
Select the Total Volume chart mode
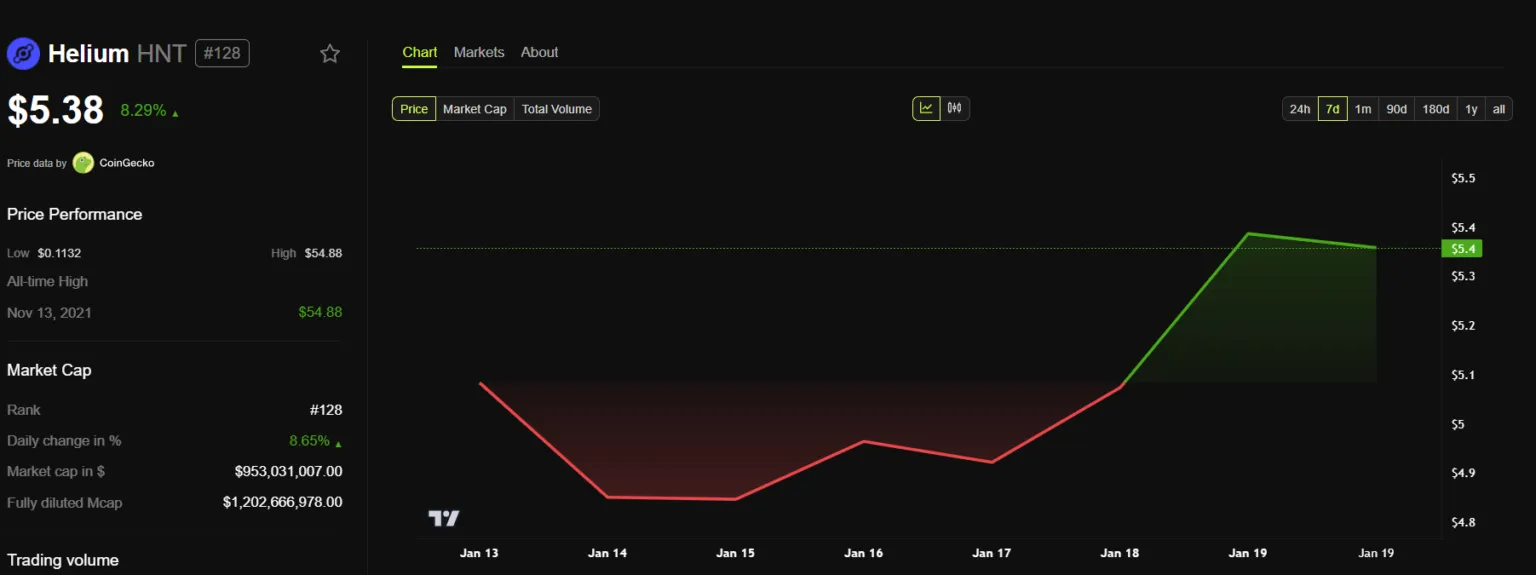[557, 109]
